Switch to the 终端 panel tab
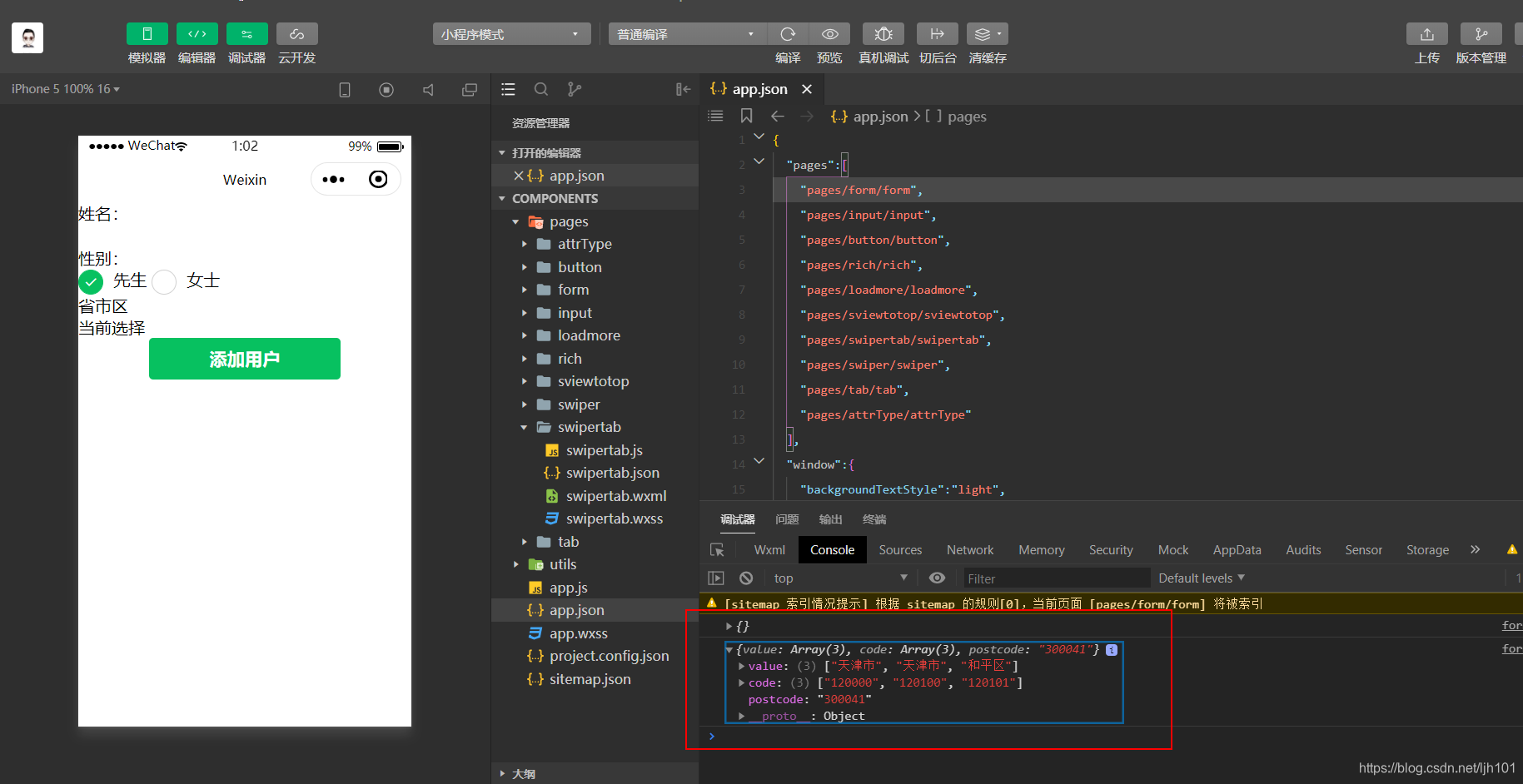The width and height of the screenshot is (1523, 784). [874, 519]
